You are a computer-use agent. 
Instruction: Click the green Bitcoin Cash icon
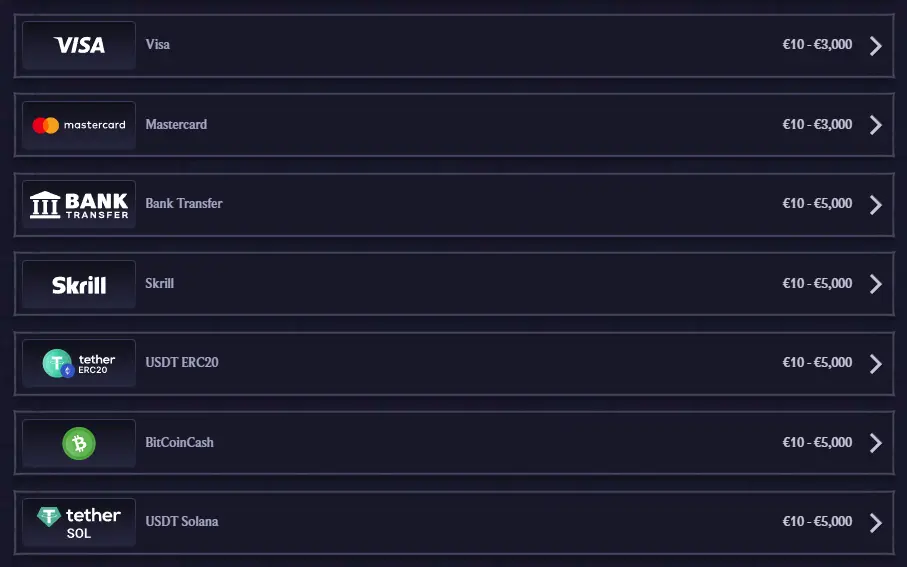(x=79, y=443)
